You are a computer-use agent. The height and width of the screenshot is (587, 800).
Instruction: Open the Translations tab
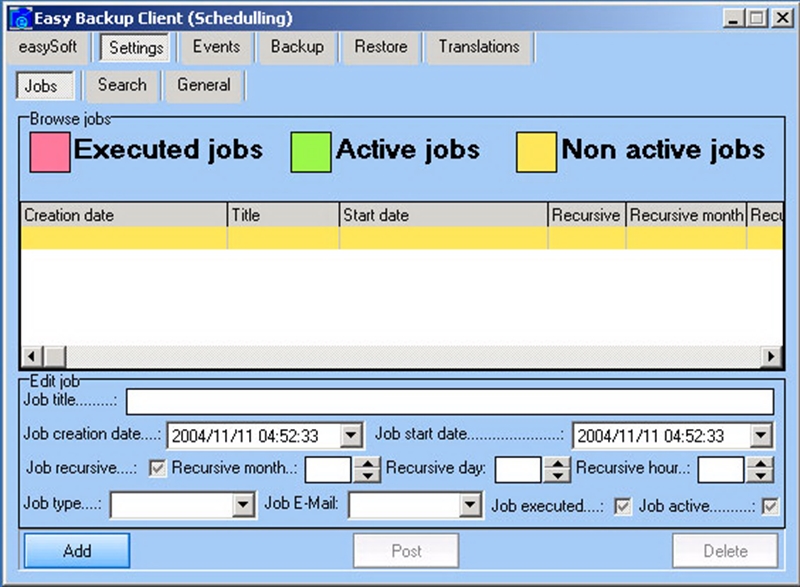(x=478, y=46)
